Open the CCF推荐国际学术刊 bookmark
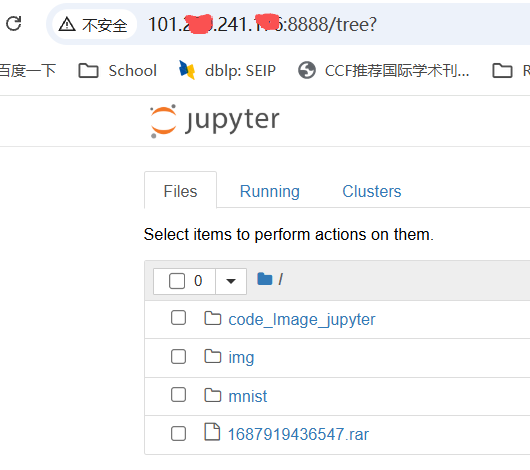 coord(384,71)
